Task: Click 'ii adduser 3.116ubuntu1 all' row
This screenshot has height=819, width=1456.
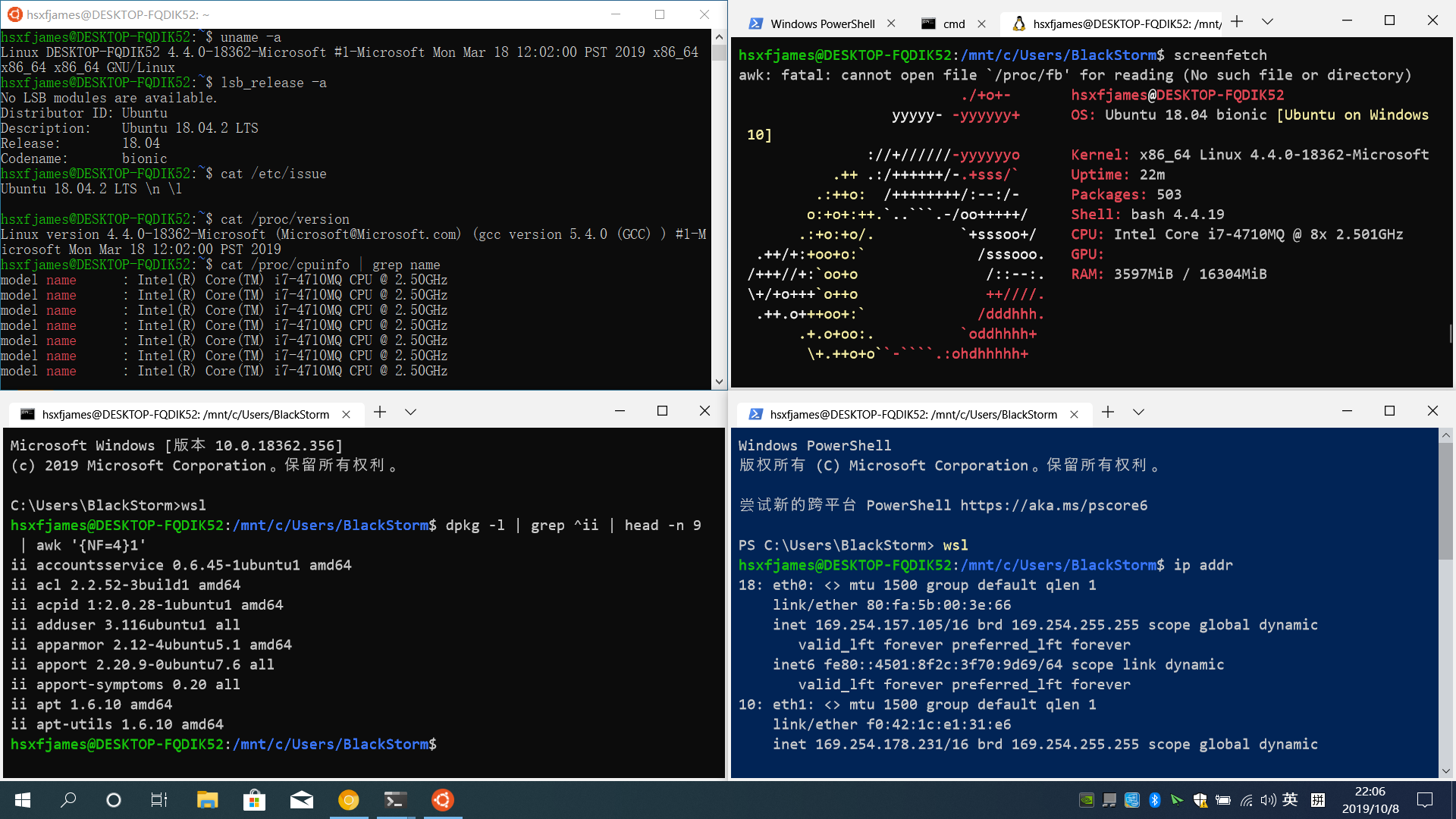Action: click(125, 625)
